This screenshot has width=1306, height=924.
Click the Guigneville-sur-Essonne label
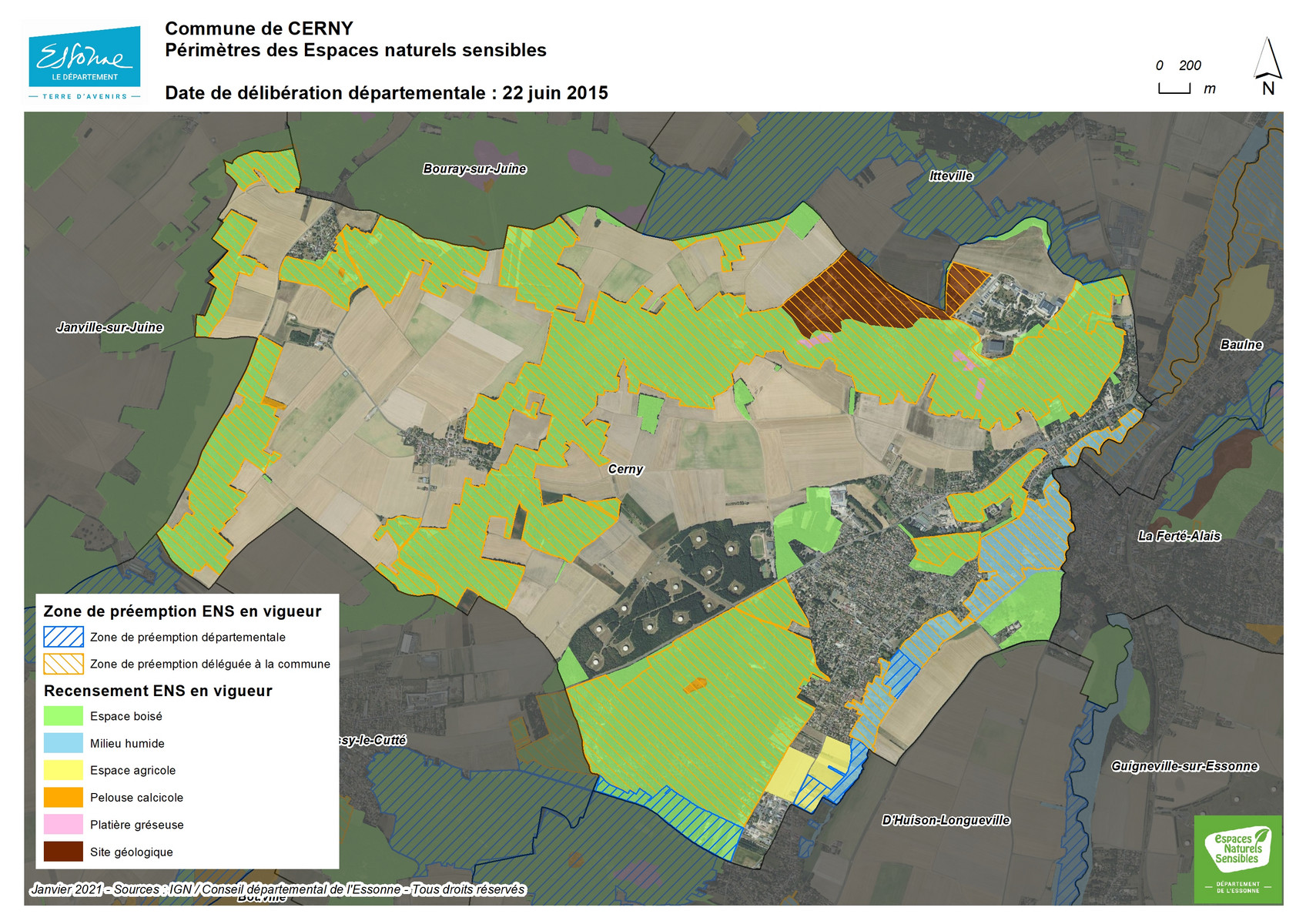click(1184, 766)
